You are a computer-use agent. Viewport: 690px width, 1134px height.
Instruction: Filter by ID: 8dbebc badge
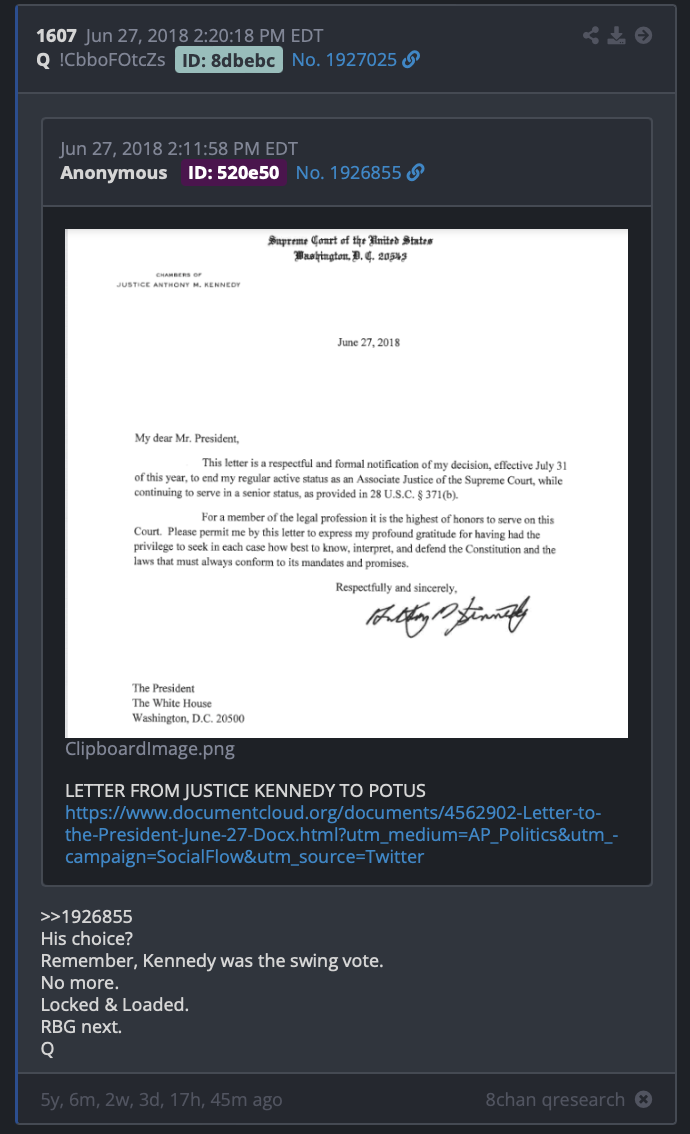coord(229,60)
